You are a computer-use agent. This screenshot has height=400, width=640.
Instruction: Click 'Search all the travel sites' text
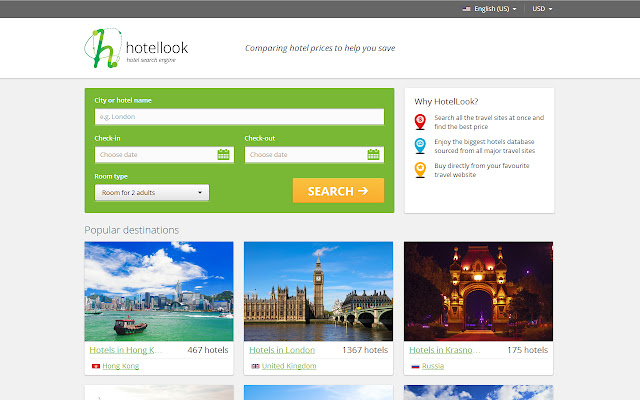[x=489, y=122]
